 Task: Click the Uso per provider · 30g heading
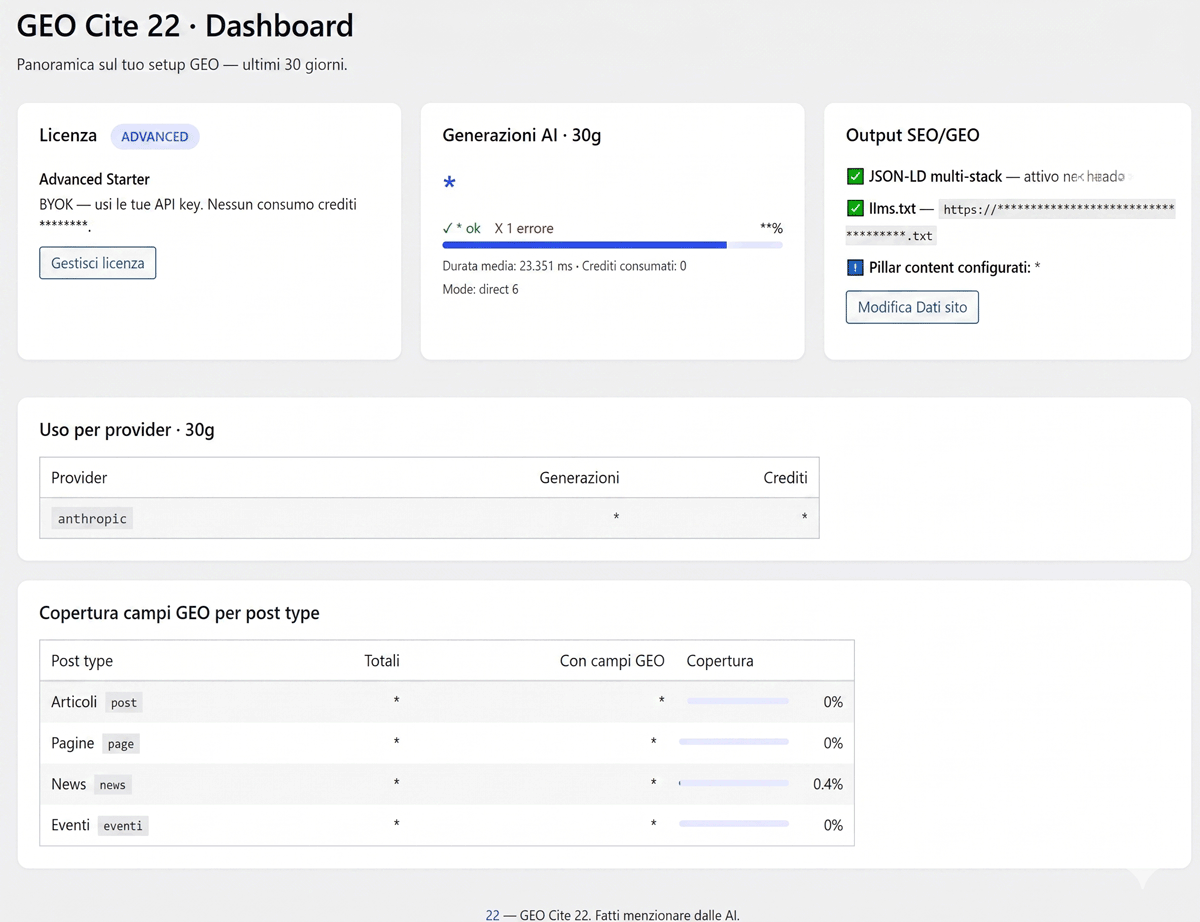pyautogui.click(x=127, y=430)
